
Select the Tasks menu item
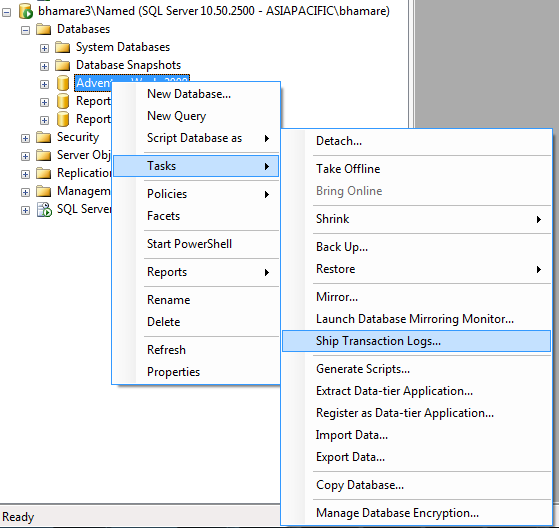(196, 166)
